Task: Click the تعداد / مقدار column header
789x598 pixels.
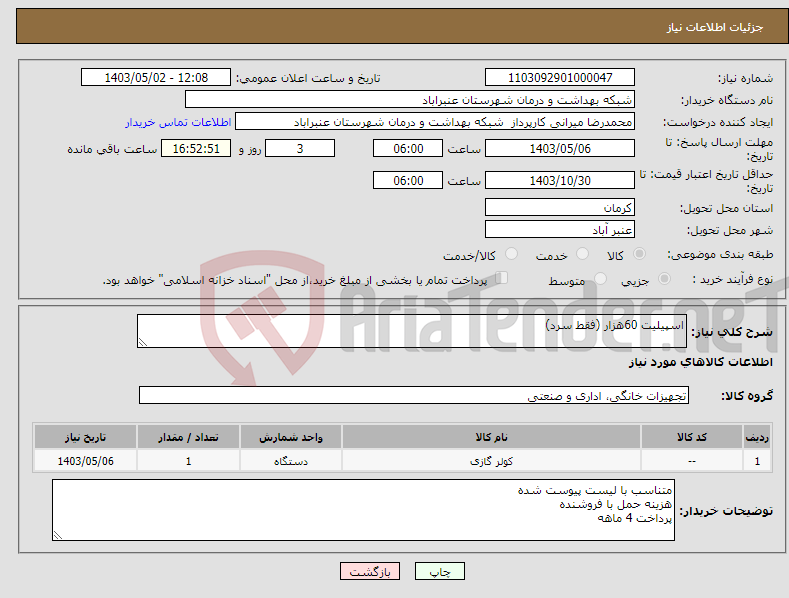Action: 188,437
